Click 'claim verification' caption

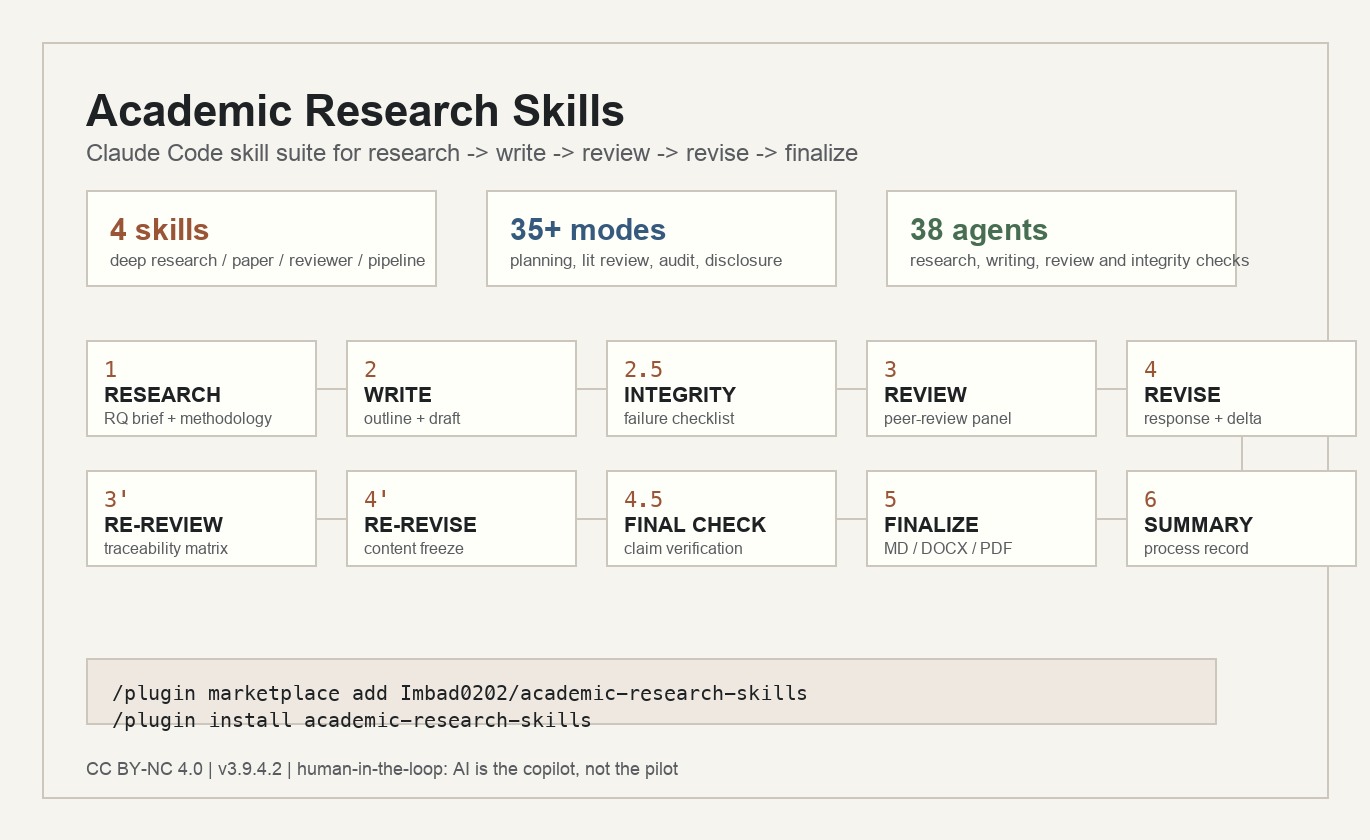(683, 548)
